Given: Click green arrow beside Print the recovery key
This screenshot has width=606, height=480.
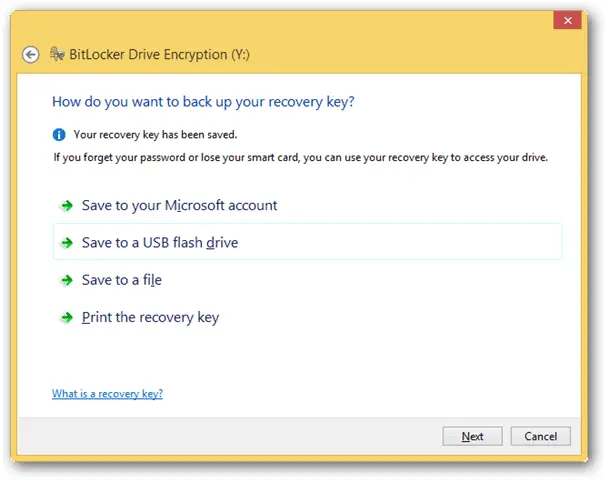Looking at the screenshot, I should (67, 317).
